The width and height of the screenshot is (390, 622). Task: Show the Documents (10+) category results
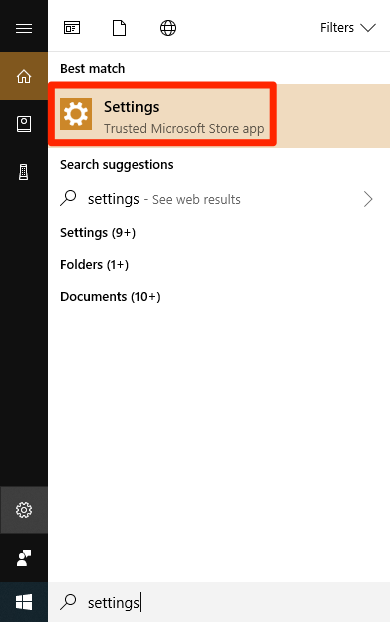(110, 296)
